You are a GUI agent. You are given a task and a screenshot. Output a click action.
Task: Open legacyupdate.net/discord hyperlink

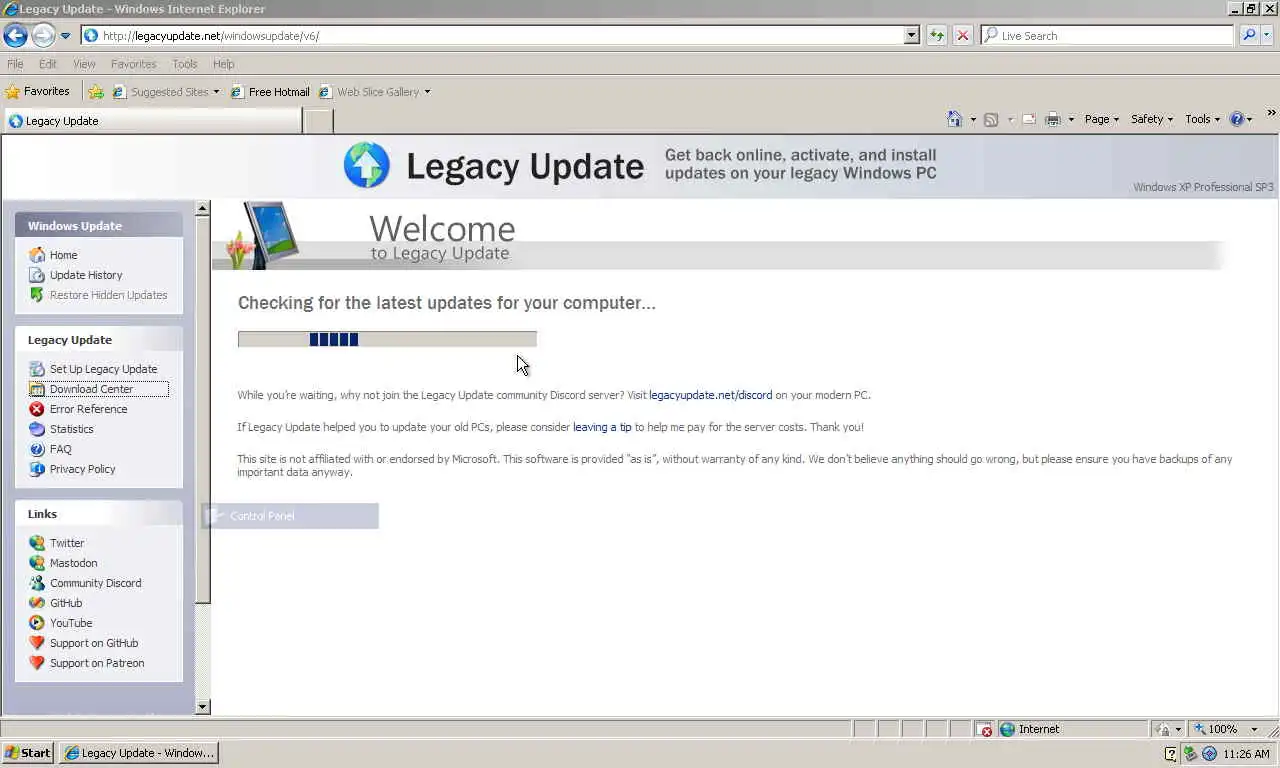coord(710,395)
